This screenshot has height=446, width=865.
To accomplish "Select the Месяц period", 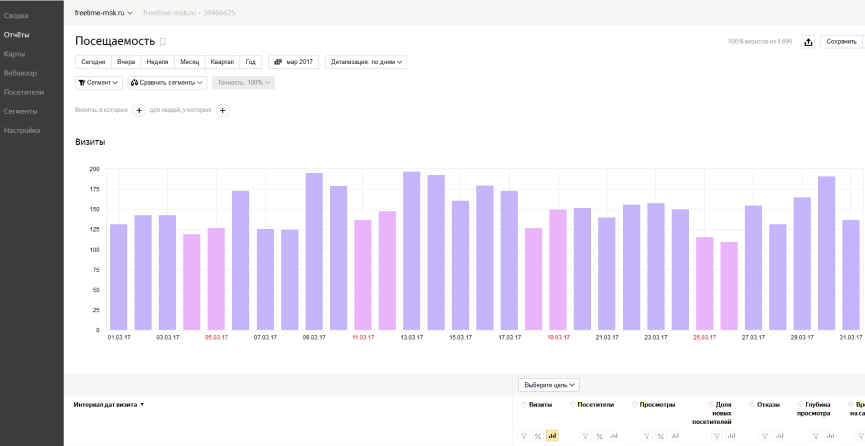I will point(190,62).
